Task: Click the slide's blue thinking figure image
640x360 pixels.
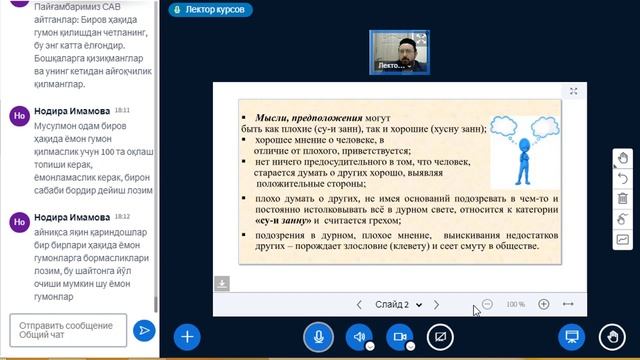Action: point(524,151)
